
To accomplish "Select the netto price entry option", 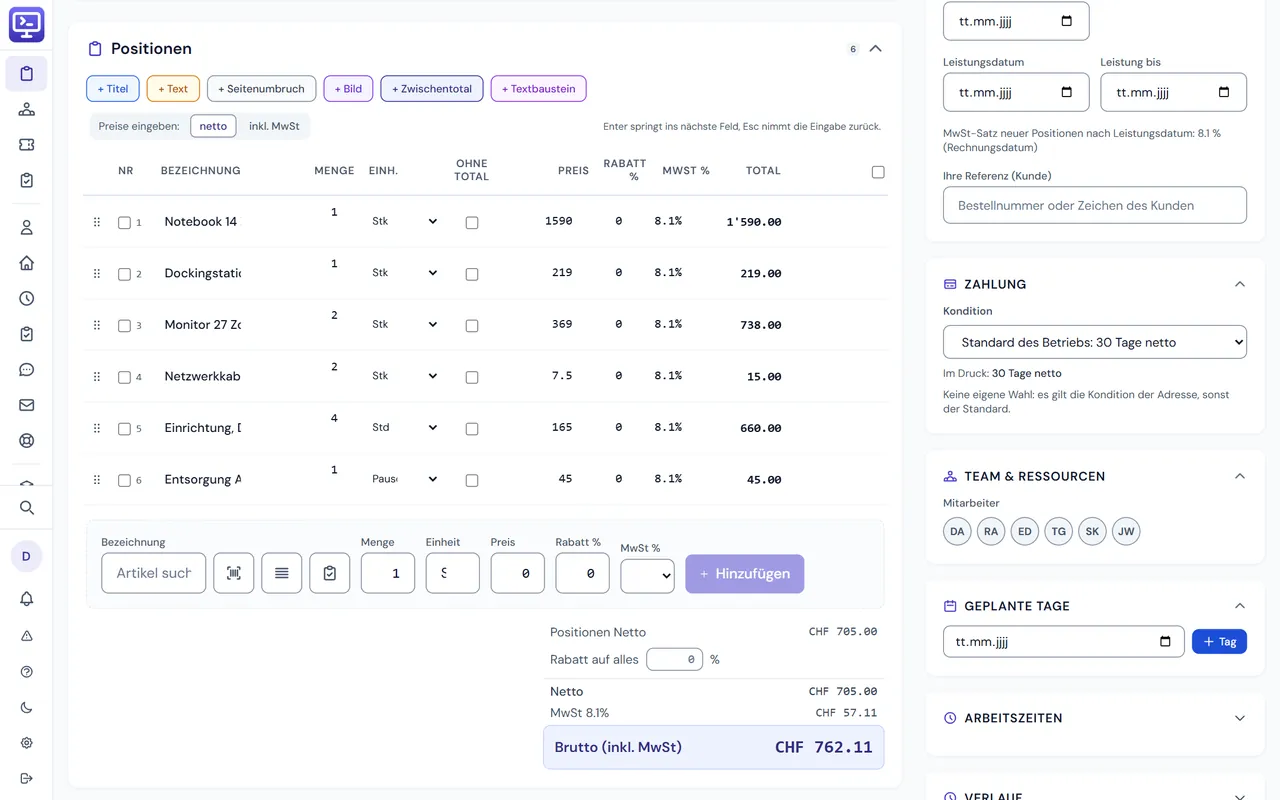I will point(213,126).
